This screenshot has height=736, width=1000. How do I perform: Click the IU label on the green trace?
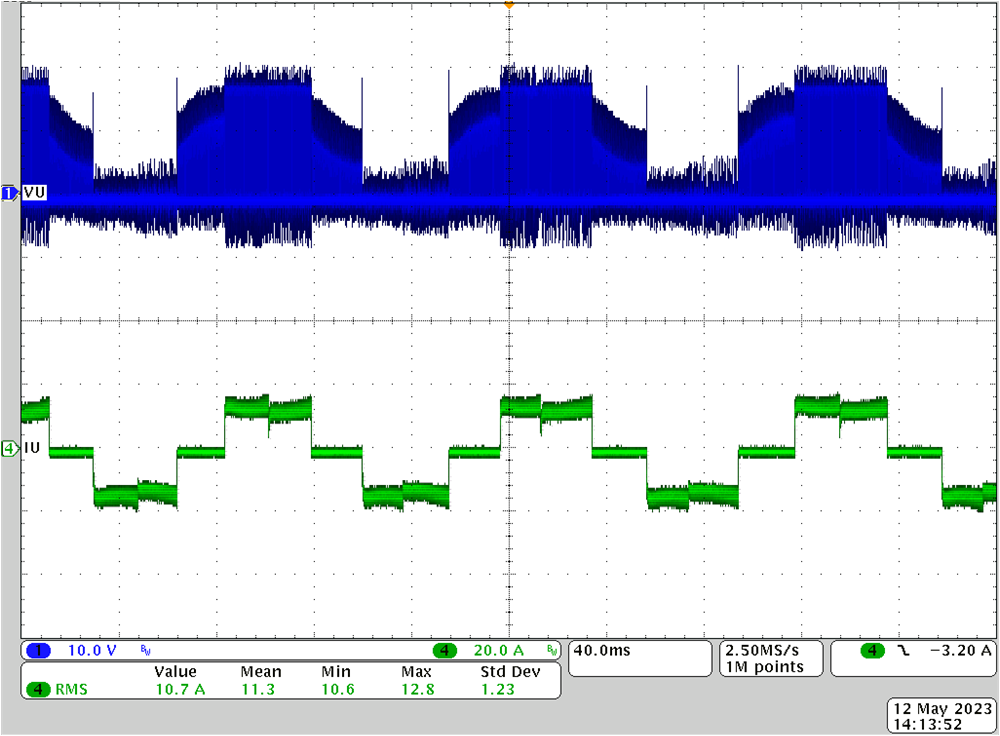[33, 449]
